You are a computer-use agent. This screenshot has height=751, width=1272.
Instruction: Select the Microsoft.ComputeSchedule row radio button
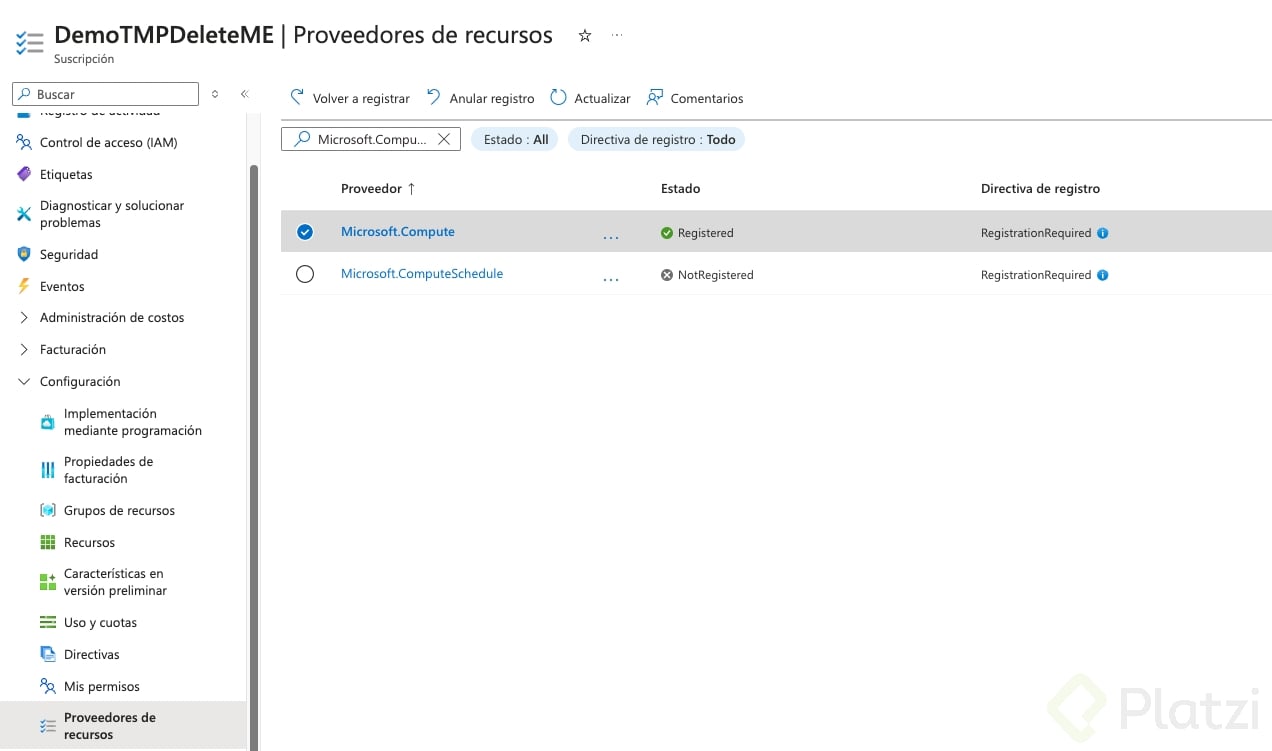click(305, 274)
